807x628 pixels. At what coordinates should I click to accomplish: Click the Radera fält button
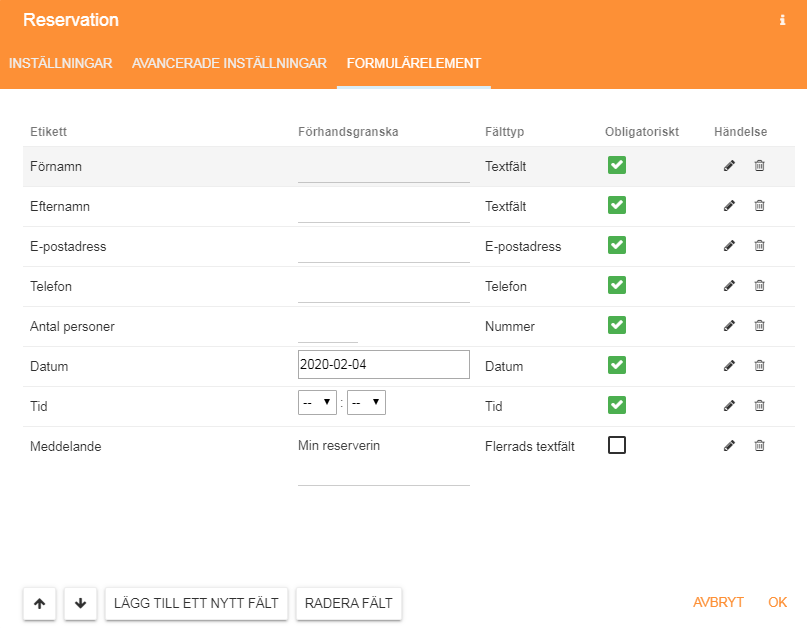coord(348,603)
